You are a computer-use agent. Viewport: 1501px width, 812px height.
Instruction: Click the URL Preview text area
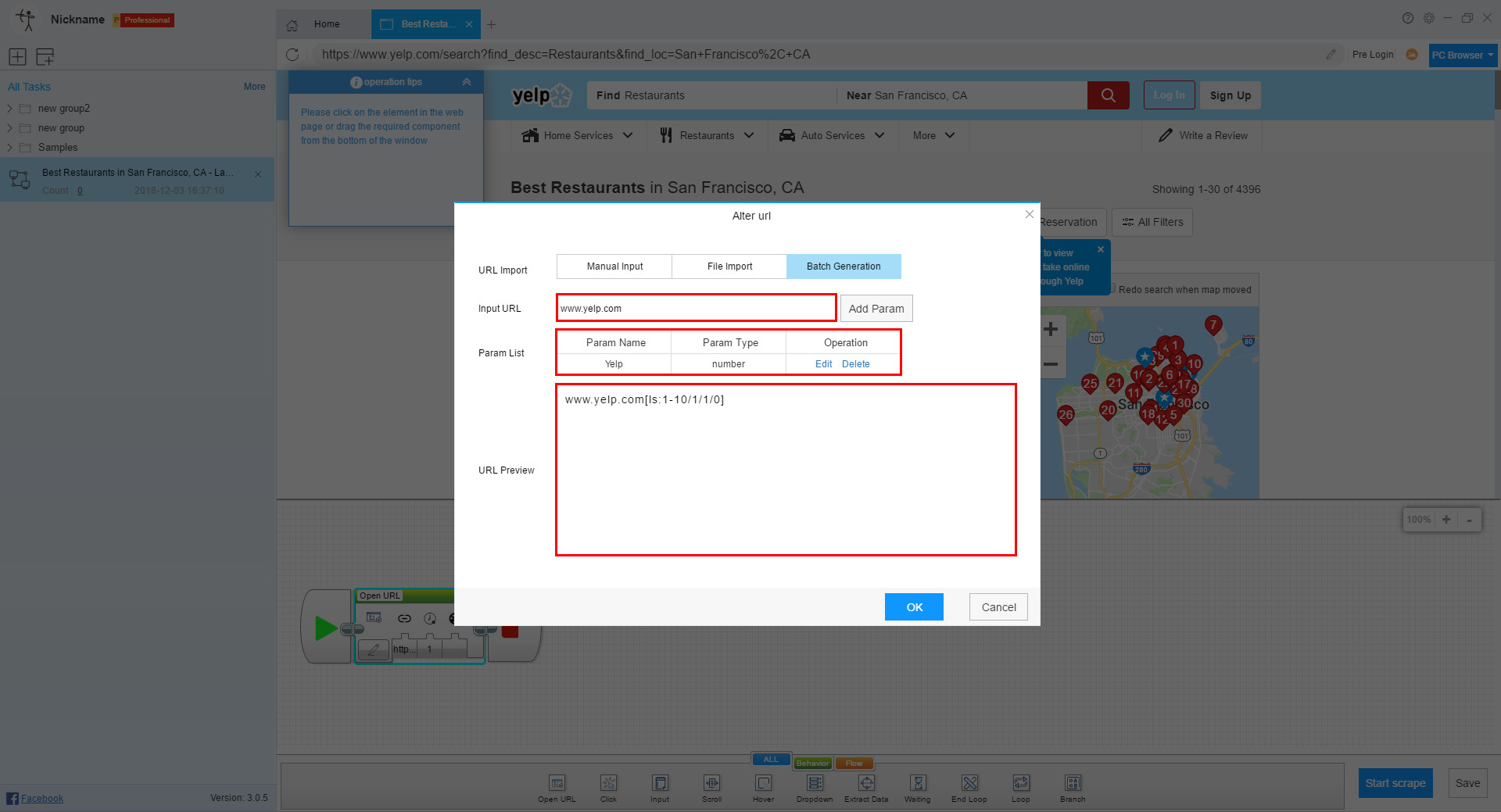click(786, 470)
